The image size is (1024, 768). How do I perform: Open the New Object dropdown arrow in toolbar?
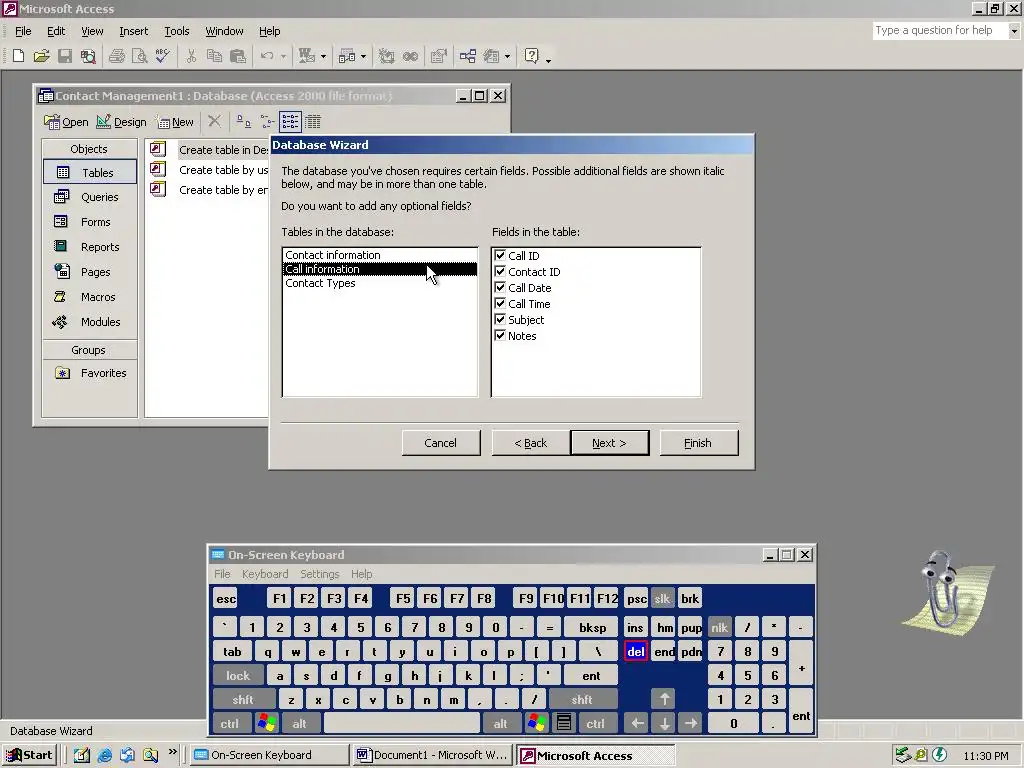(x=507, y=56)
